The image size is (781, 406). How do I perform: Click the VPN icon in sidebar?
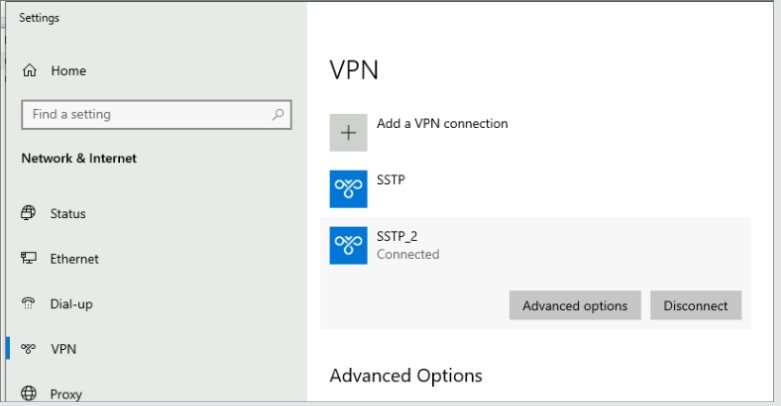point(29,349)
